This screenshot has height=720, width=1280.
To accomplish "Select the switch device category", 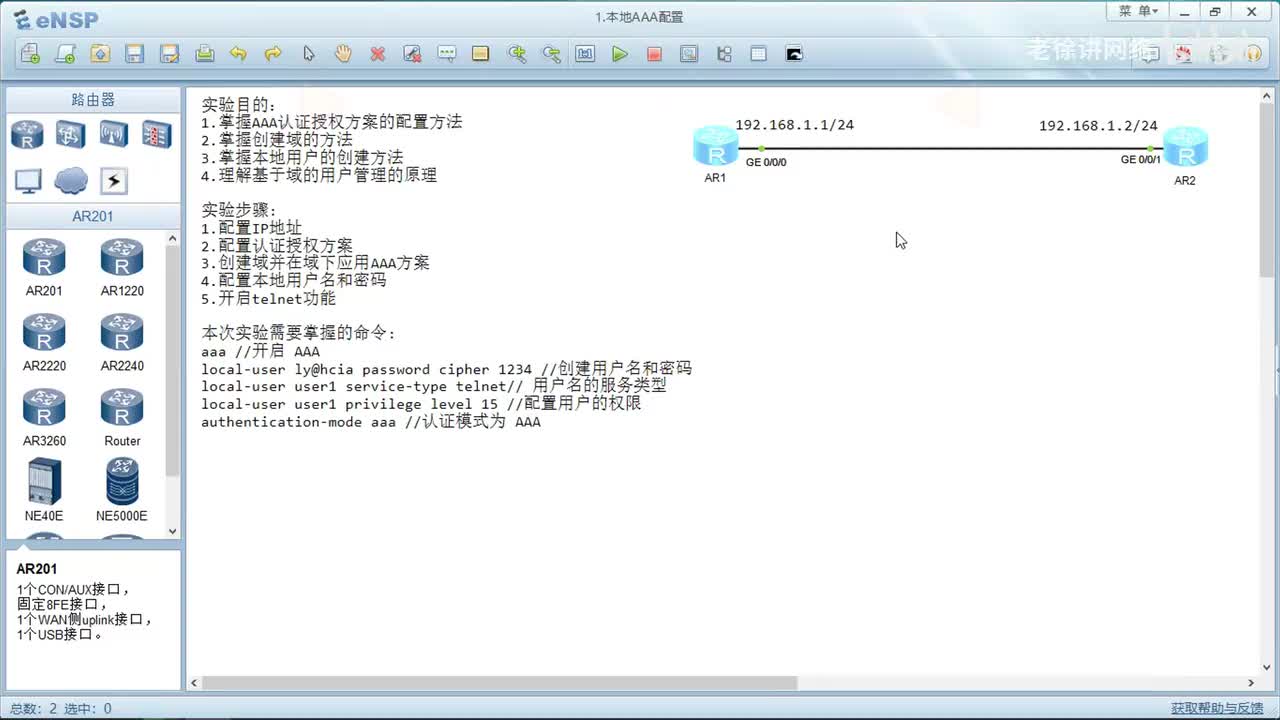I will [x=70, y=134].
